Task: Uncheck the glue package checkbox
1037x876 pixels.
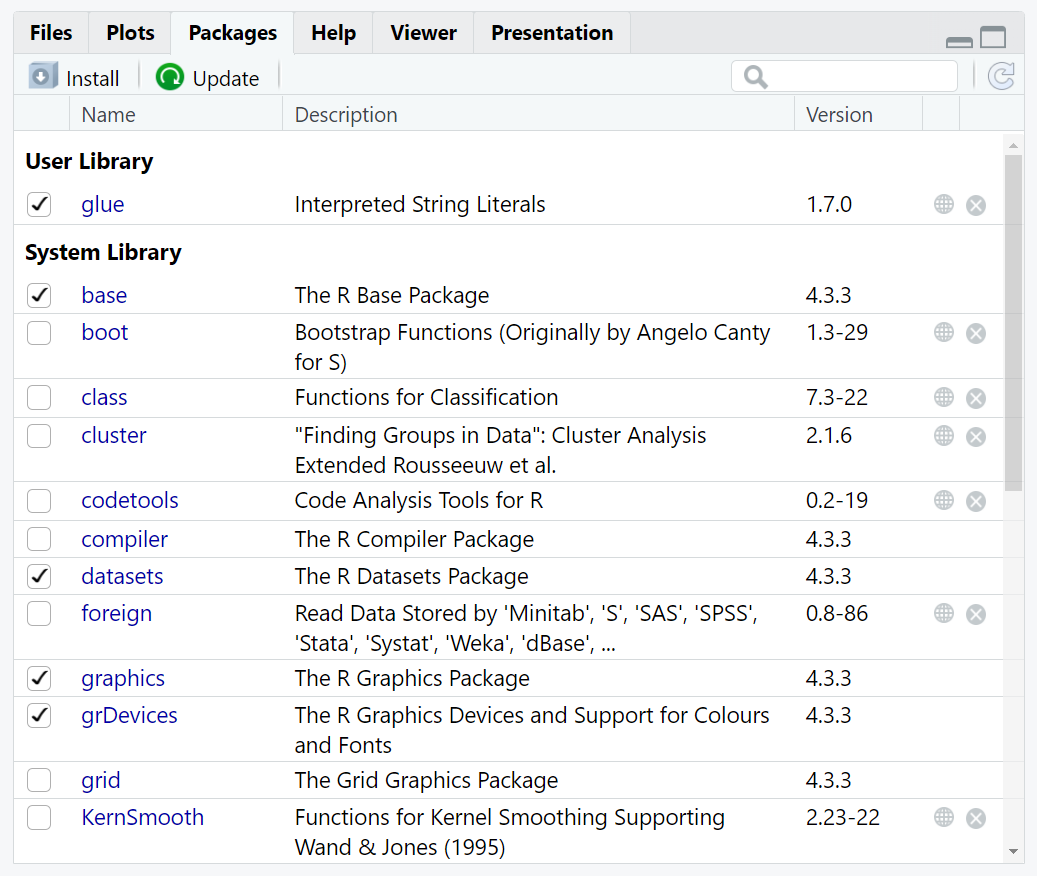Action: tap(38, 204)
